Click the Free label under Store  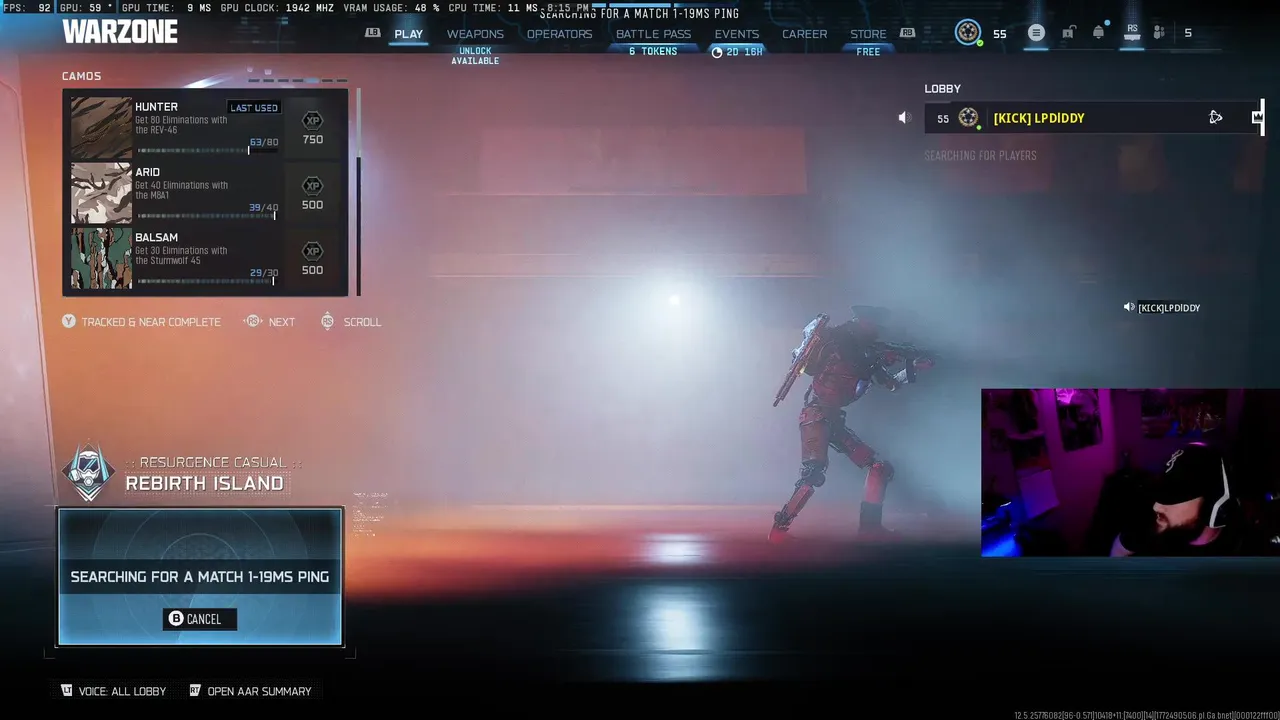pyautogui.click(x=868, y=52)
